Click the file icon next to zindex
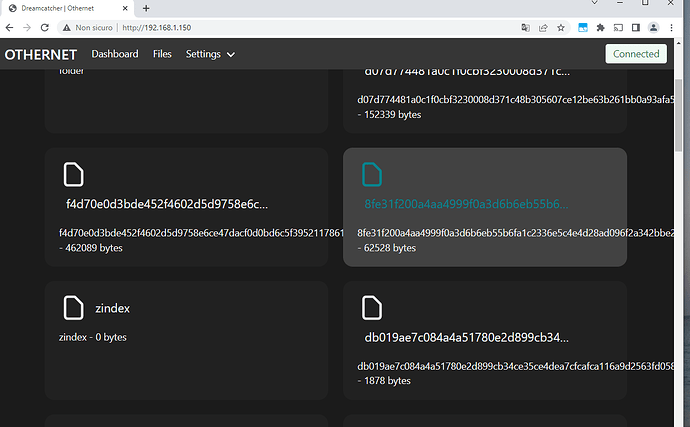This screenshot has width=690, height=427. 73,308
